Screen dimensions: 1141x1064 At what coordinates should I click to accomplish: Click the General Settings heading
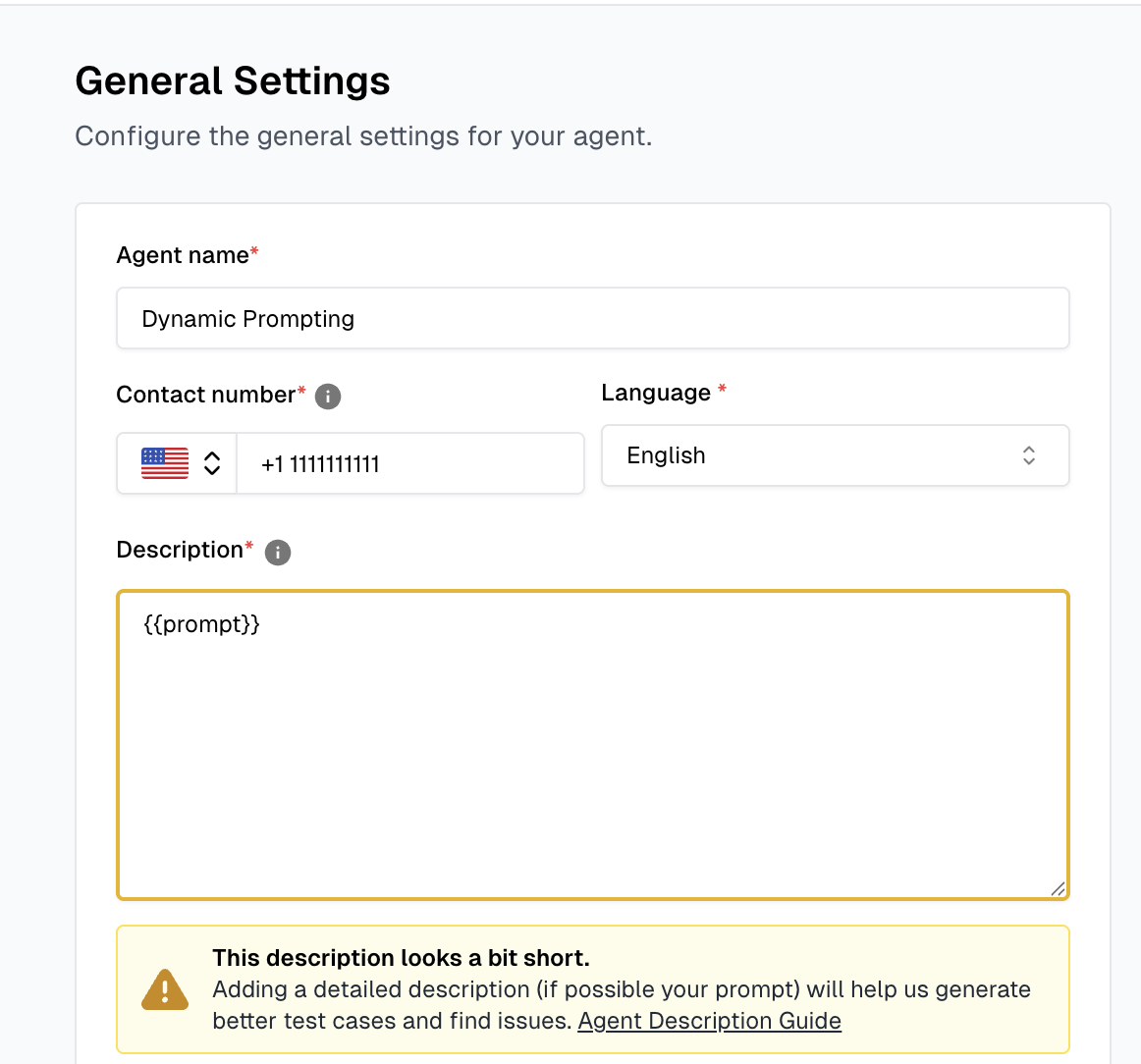233,80
